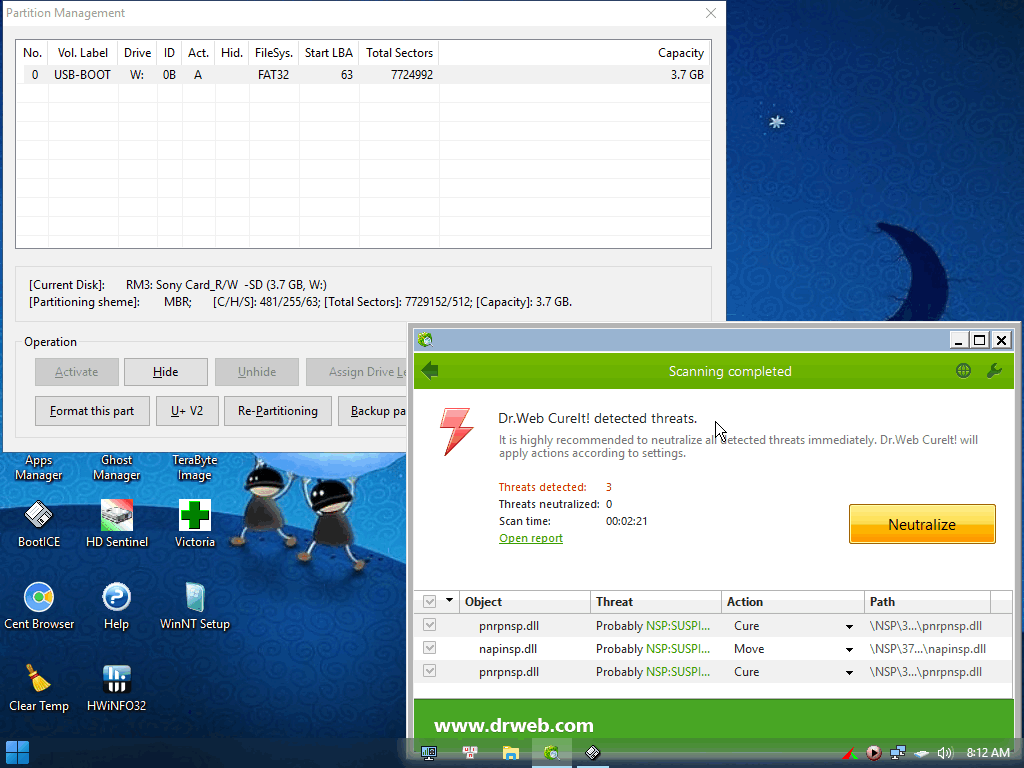Image resolution: width=1024 pixels, height=768 pixels.
Task: Open Dr.Web language globe icon
Action: (x=963, y=371)
